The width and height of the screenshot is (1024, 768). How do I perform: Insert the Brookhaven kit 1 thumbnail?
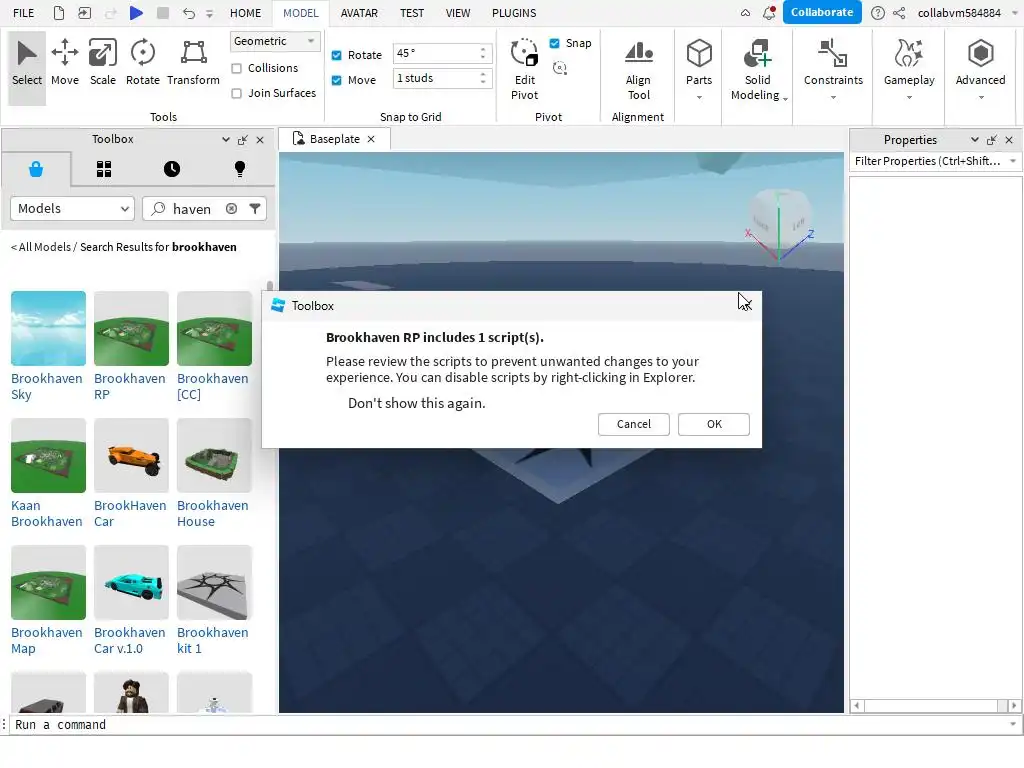pyautogui.click(x=214, y=583)
